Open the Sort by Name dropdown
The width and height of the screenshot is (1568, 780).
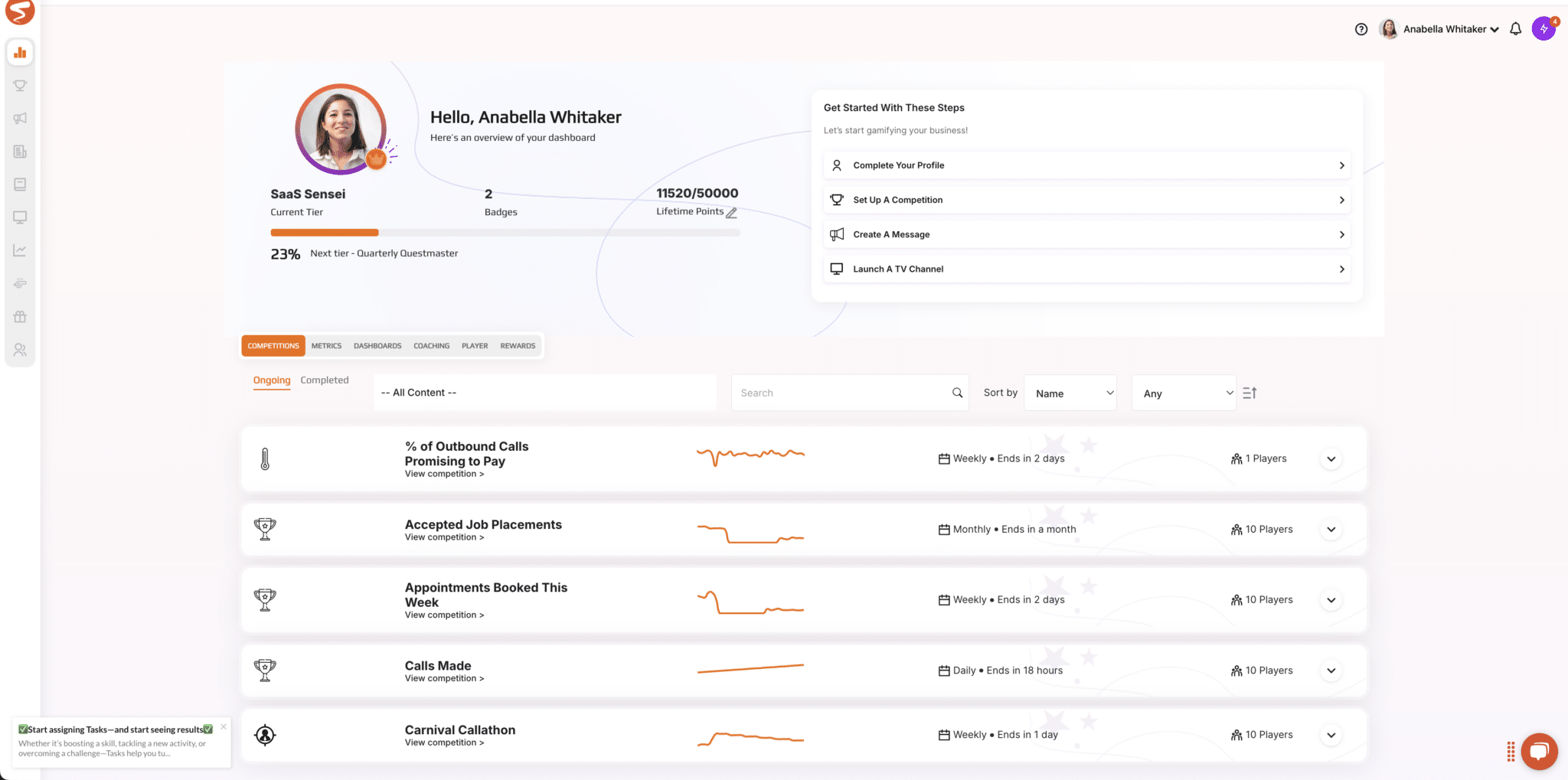click(1070, 392)
